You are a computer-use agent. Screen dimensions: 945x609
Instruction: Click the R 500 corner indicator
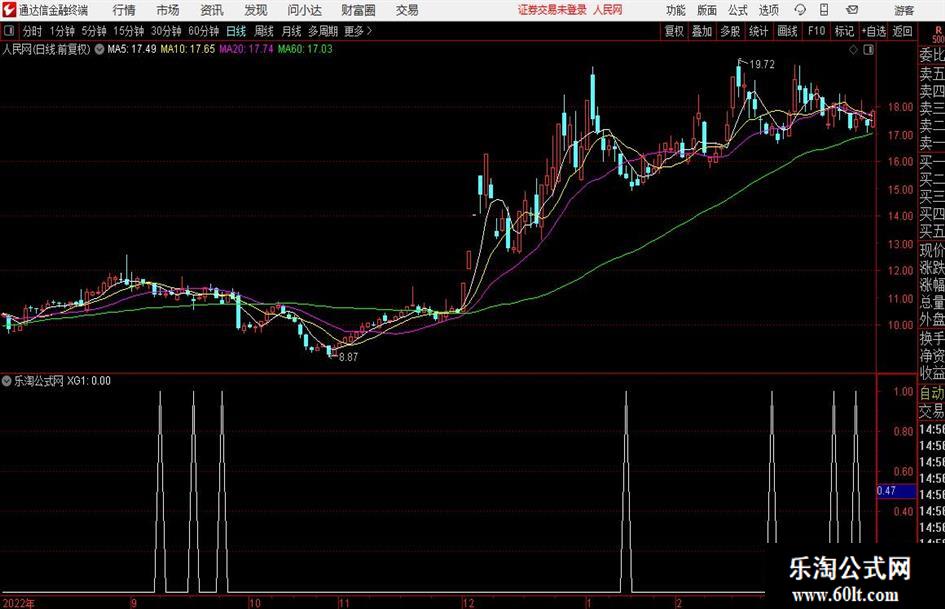click(x=938, y=35)
